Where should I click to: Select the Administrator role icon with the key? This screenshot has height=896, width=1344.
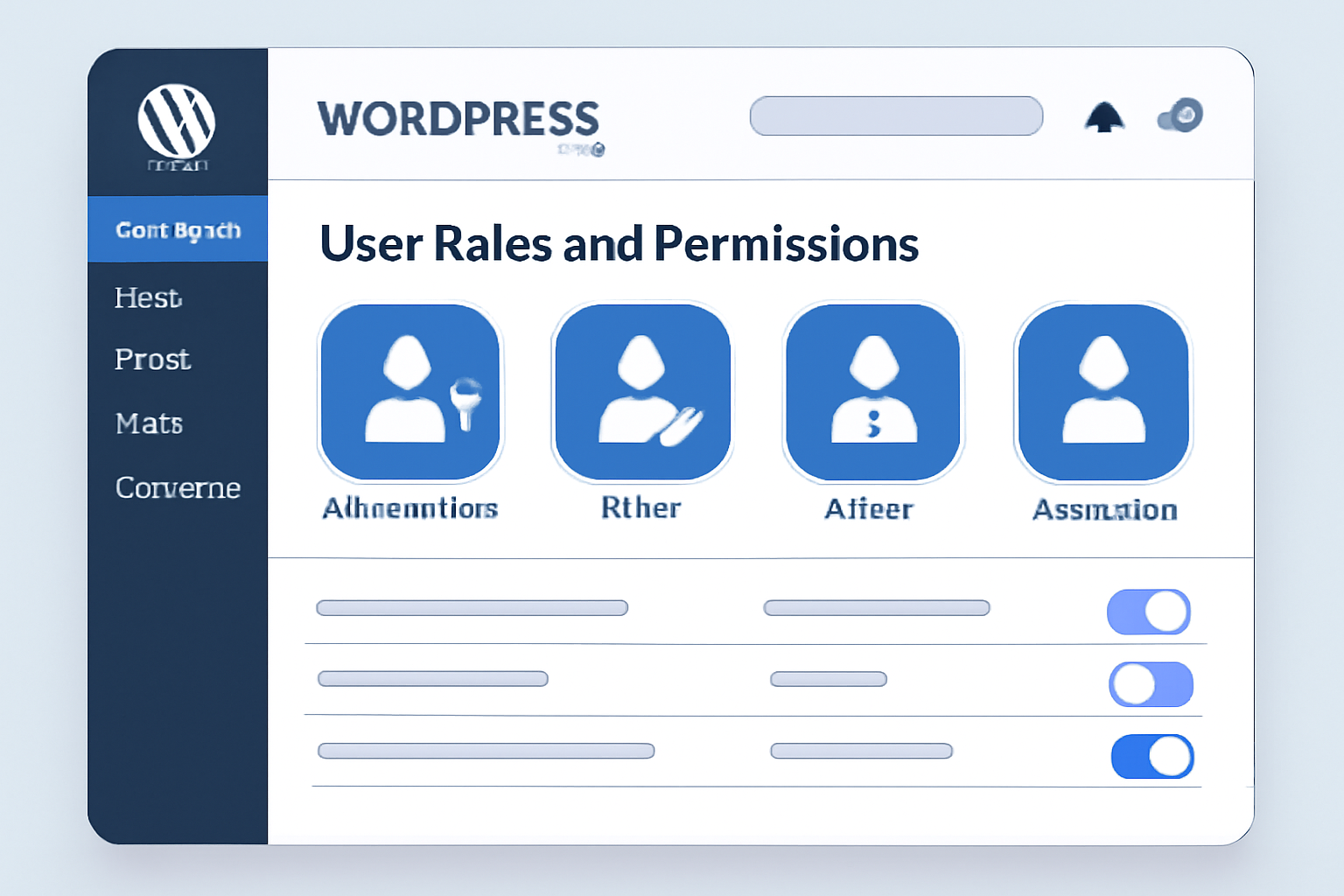[x=409, y=392]
